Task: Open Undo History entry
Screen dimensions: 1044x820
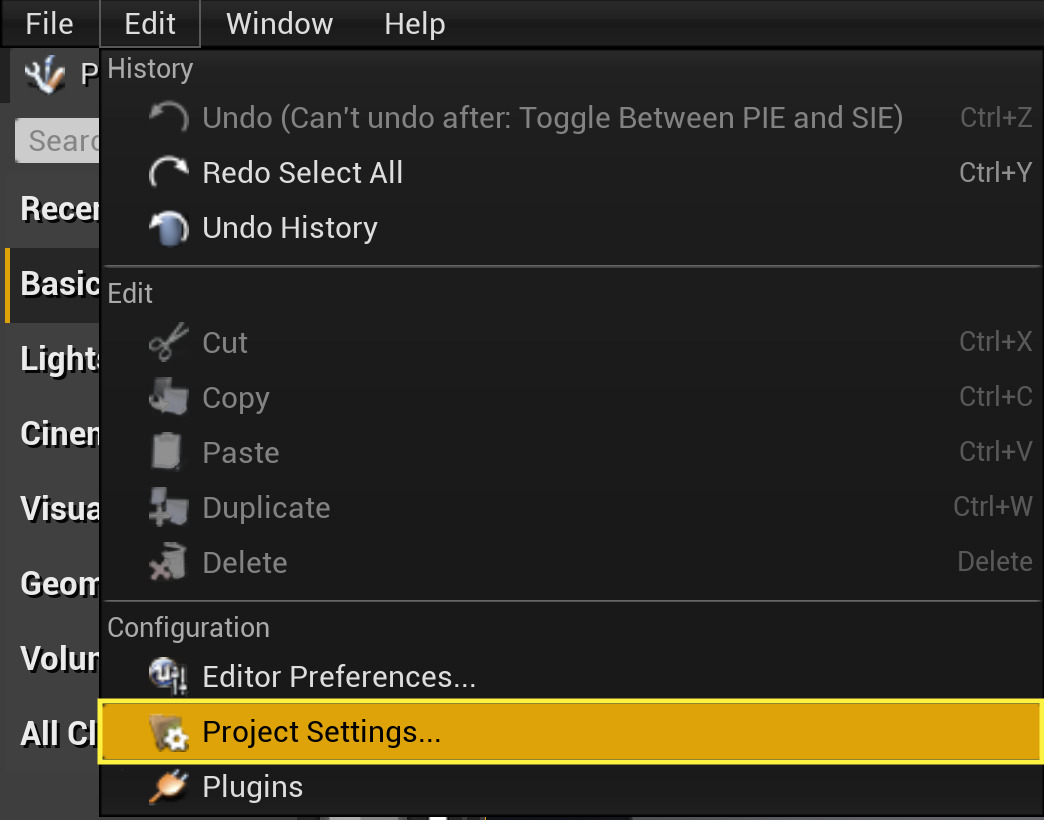Action: click(289, 228)
